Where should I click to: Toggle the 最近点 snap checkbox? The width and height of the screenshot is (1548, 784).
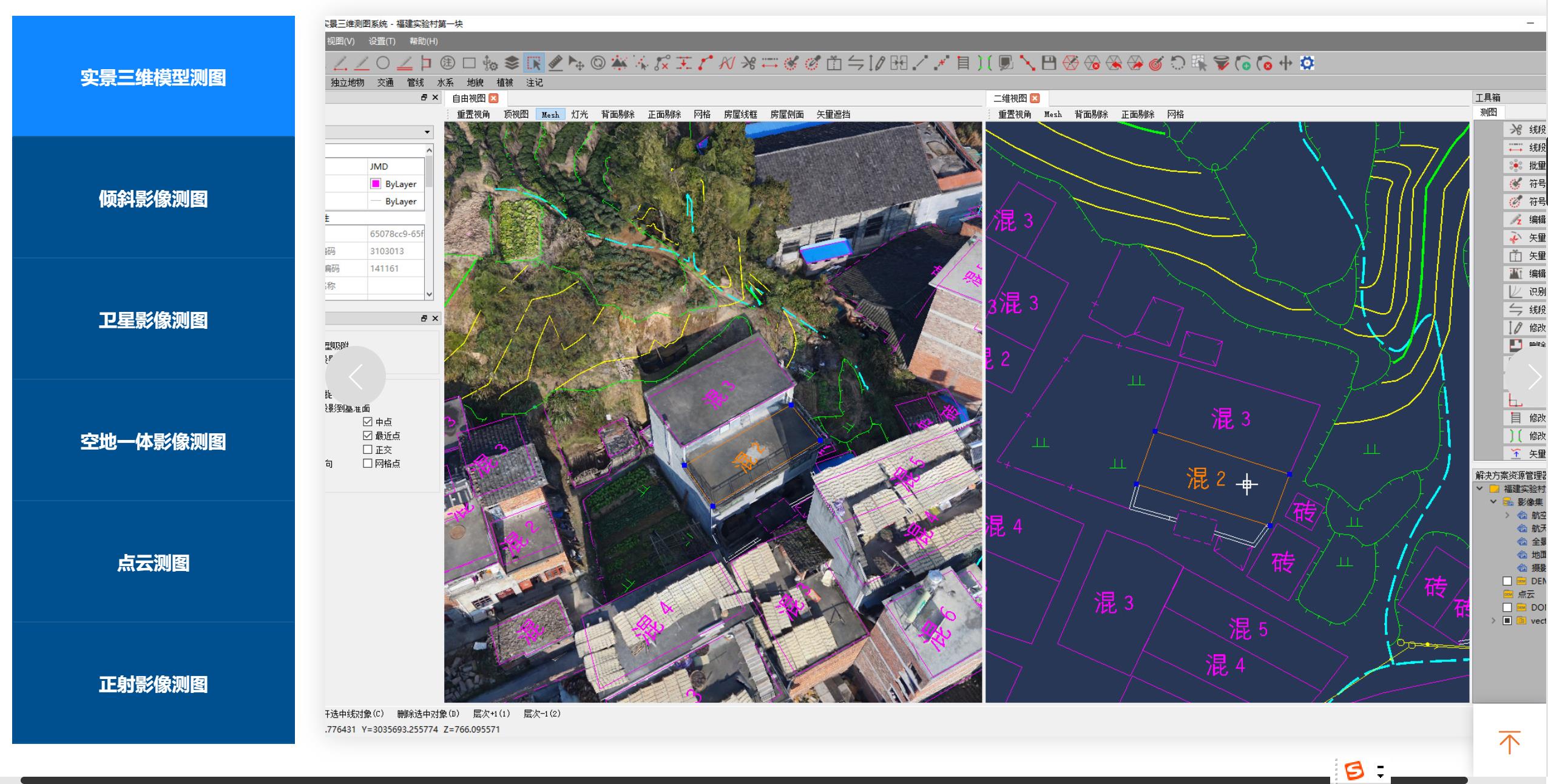[367, 436]
